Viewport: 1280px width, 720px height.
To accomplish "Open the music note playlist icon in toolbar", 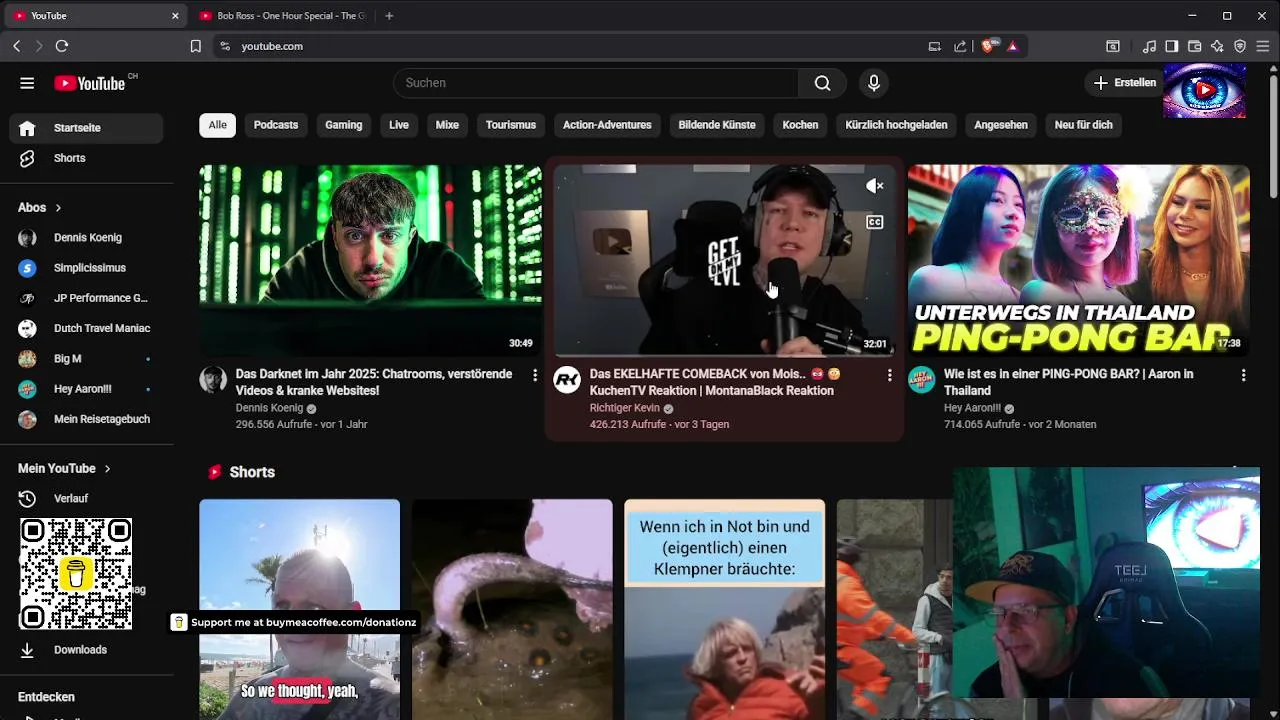I will click(1149, 46).
